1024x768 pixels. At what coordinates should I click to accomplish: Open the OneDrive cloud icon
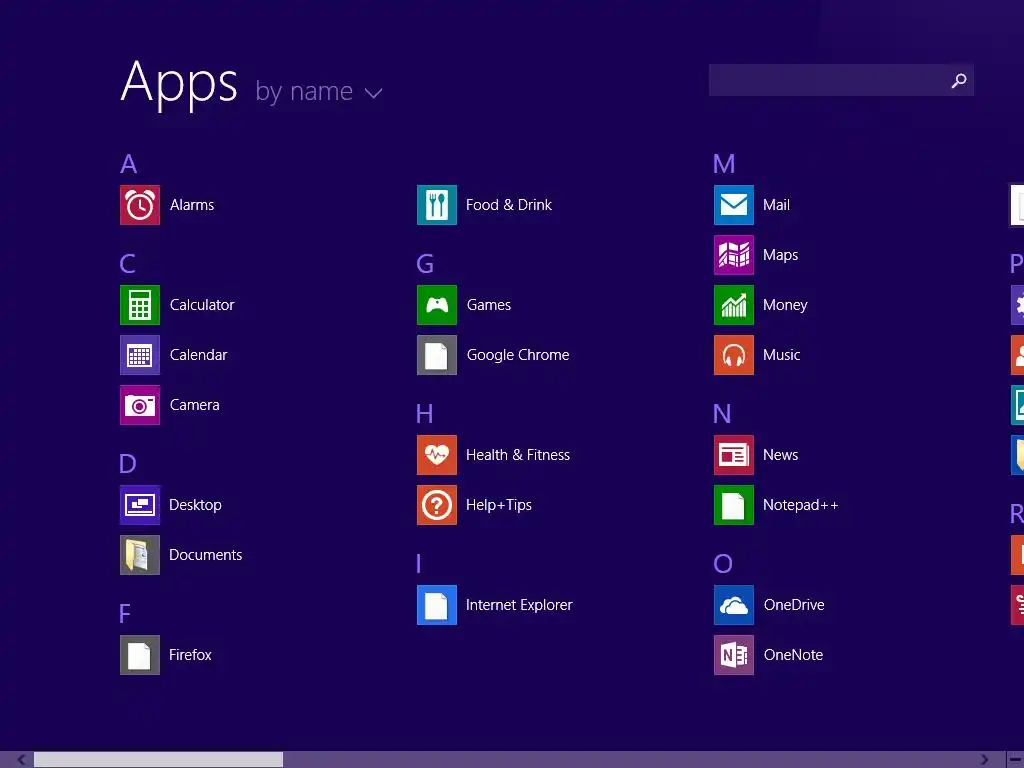734,605
